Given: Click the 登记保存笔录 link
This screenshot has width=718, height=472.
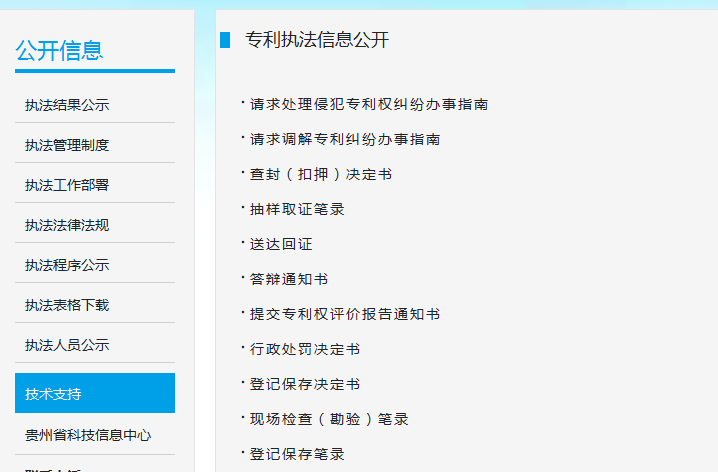Looking at the screenshot, I should point(297,454).
